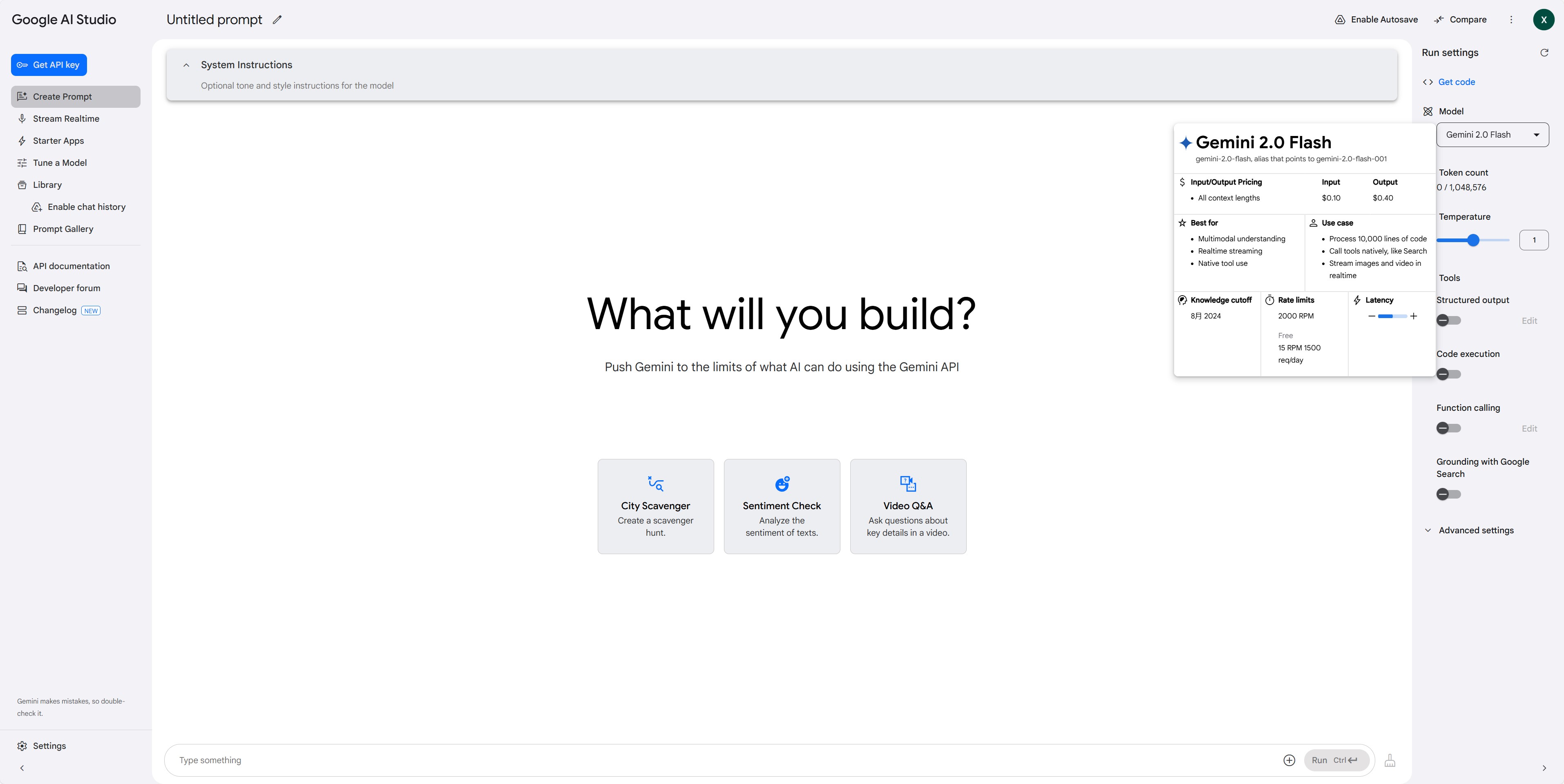Click the Video Q&A card icon

pyautogui.click(x=908, y=483)
